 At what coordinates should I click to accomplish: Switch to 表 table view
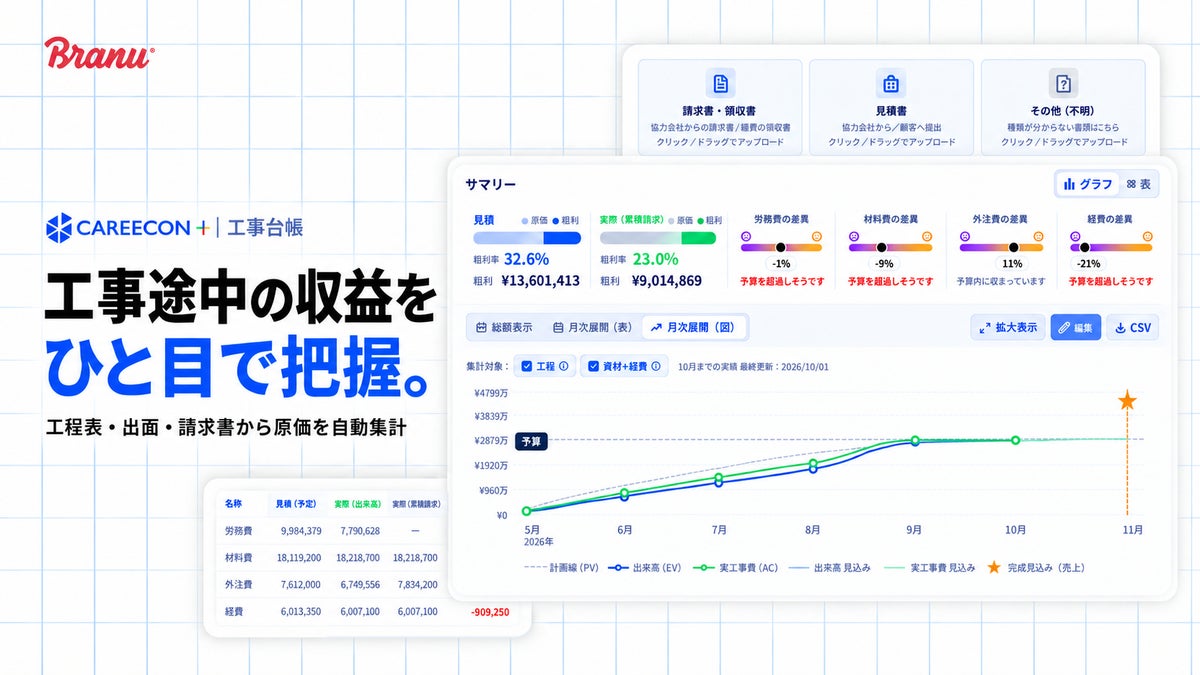[x=1138, y=184]
